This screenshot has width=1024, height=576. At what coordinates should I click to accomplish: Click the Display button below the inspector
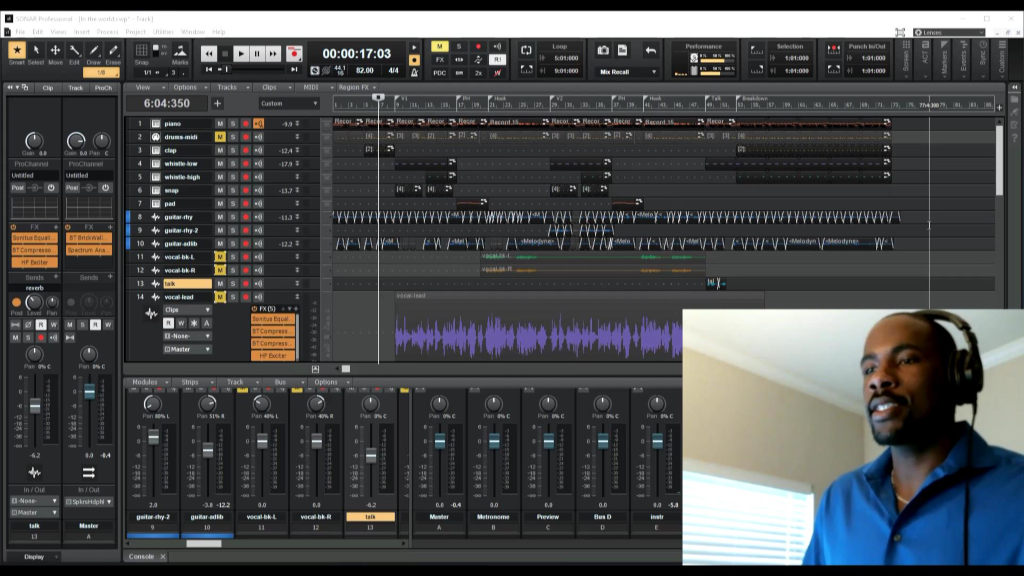pyautogui.click(x=34, y=557)
